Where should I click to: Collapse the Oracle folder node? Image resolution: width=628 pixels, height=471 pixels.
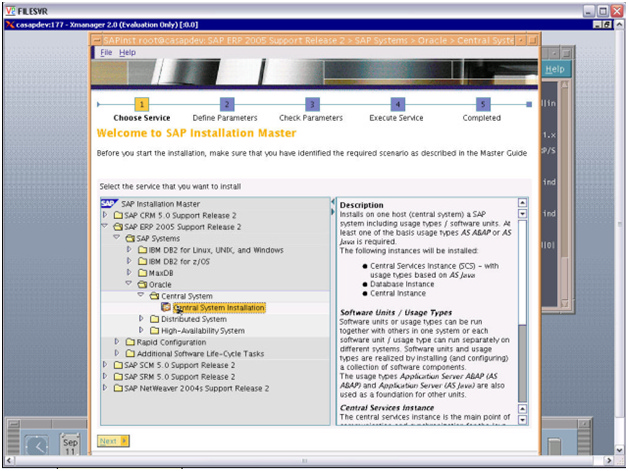pos(129,284)
